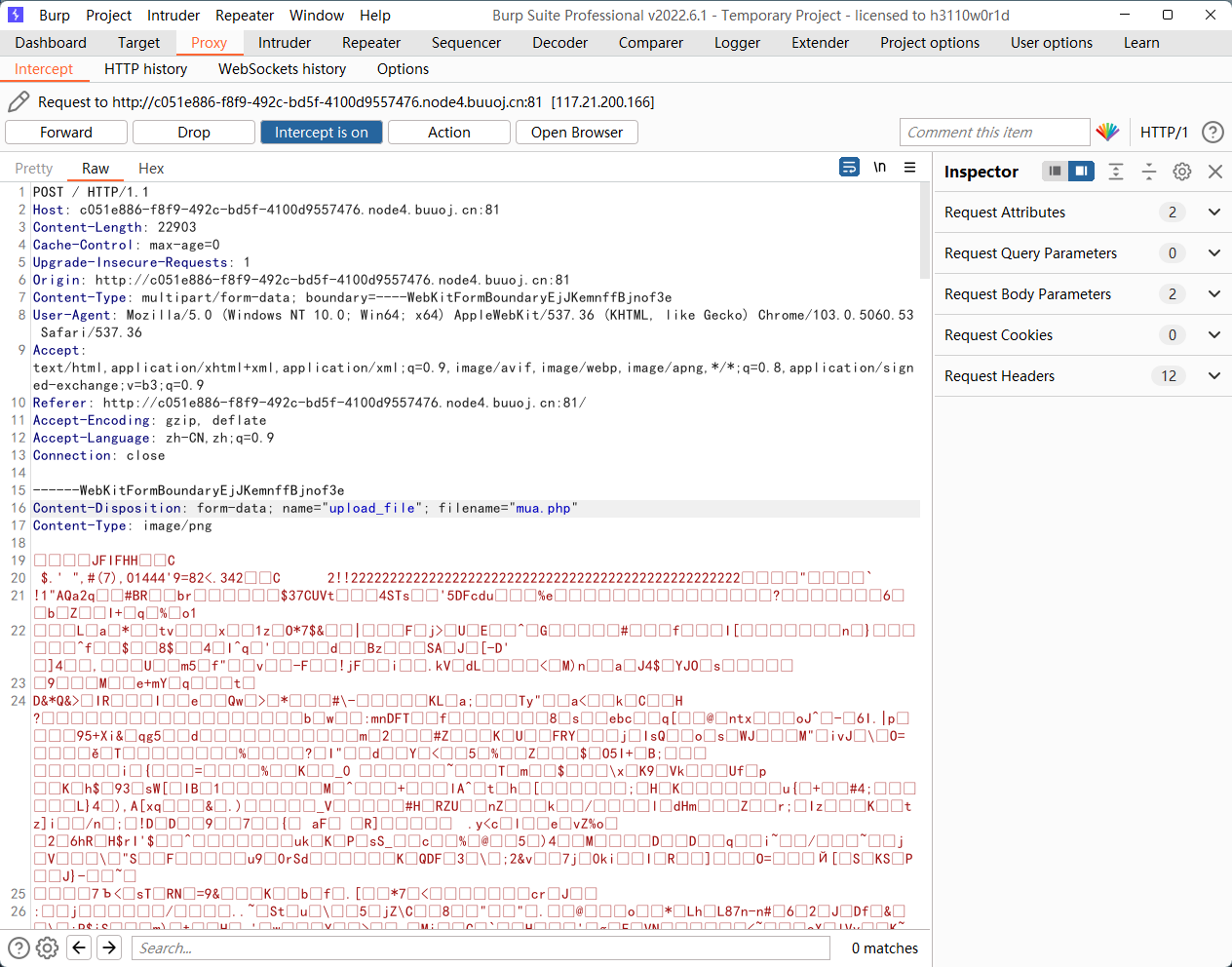Click the HTTP/1 protocol label
The image size is (1232, 967).
pyautogui.click(x=1164, y=132)
